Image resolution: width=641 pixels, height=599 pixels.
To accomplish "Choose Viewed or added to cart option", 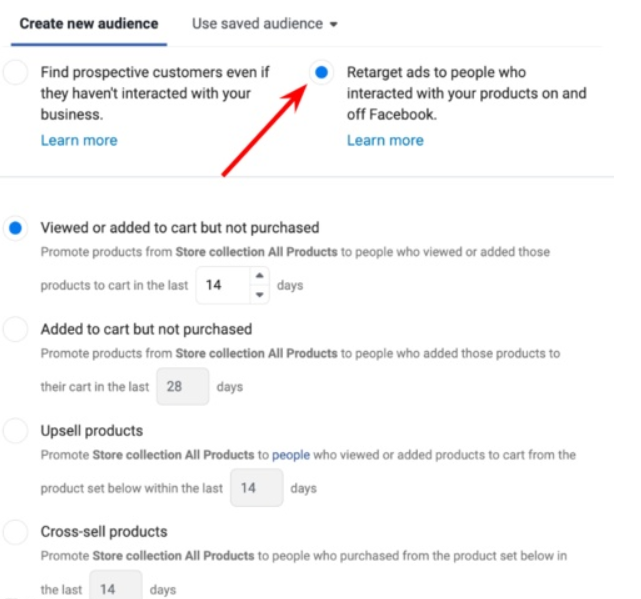I will (x=15, y=229).
